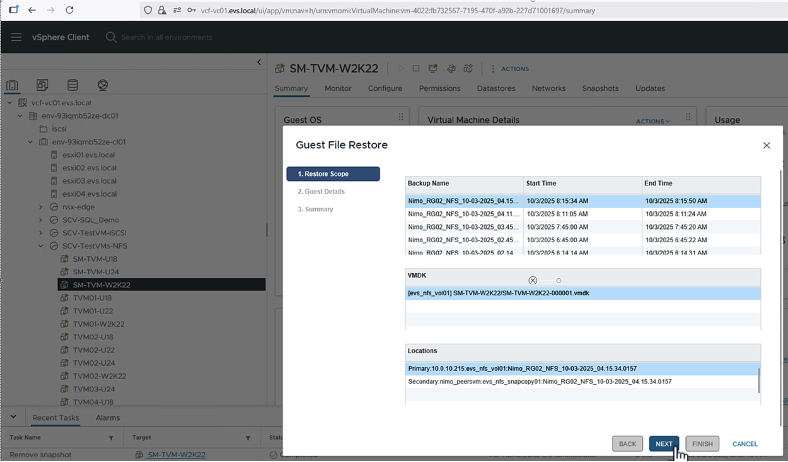Switch to the Permissions tab

(x=440, y=88)
